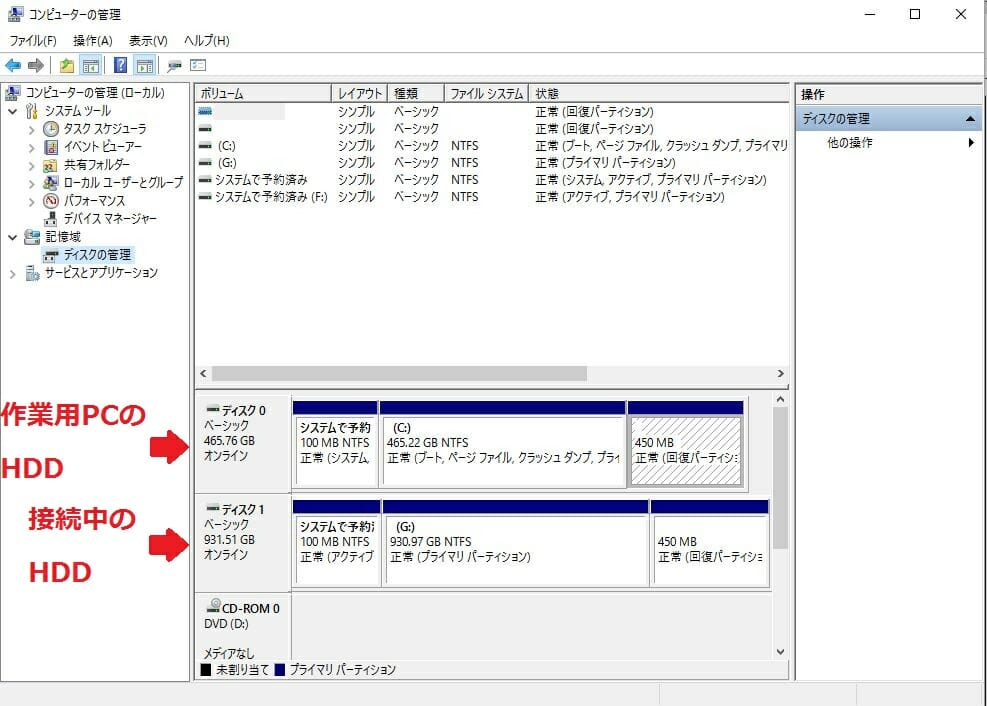Click the Disk 0 drive icon
The width and height of the screenshot is (987, 706).
point(211,410)
